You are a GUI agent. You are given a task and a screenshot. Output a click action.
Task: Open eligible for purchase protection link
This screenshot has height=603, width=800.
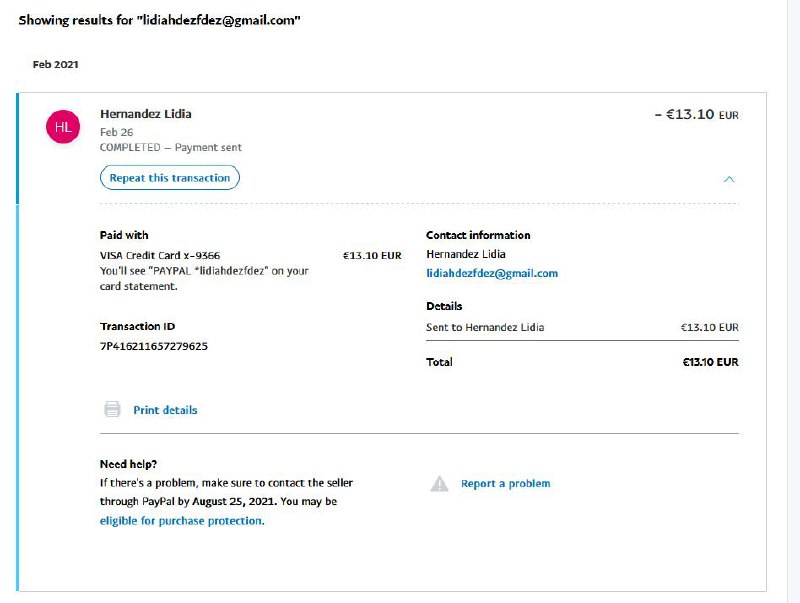point(180,521)
